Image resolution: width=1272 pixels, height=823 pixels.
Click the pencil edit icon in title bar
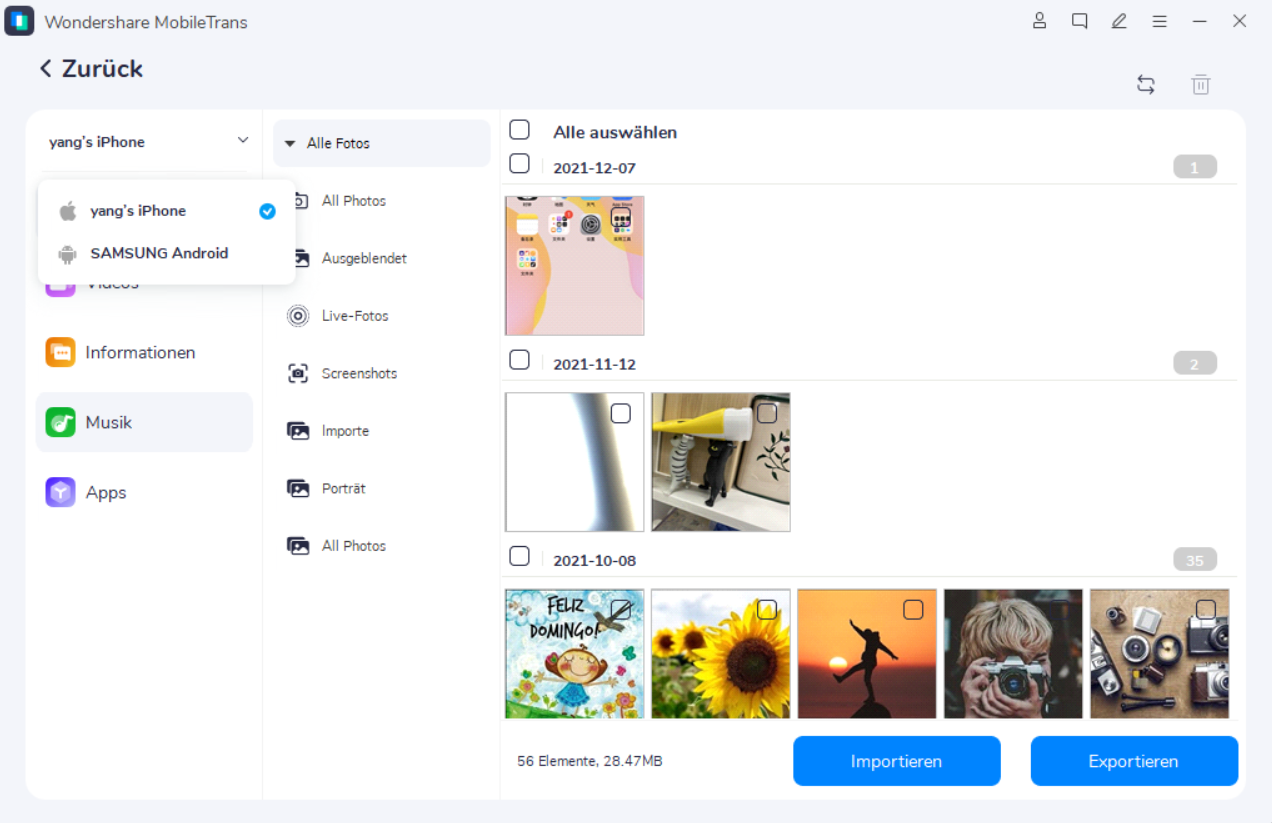point(1119,21)
